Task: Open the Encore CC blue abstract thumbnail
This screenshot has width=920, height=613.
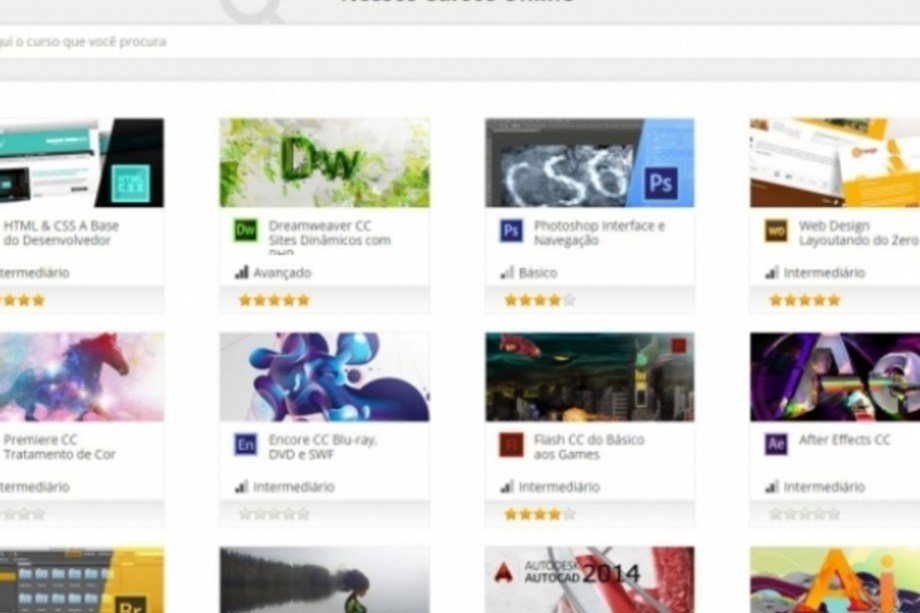Action: pos(324,377)
